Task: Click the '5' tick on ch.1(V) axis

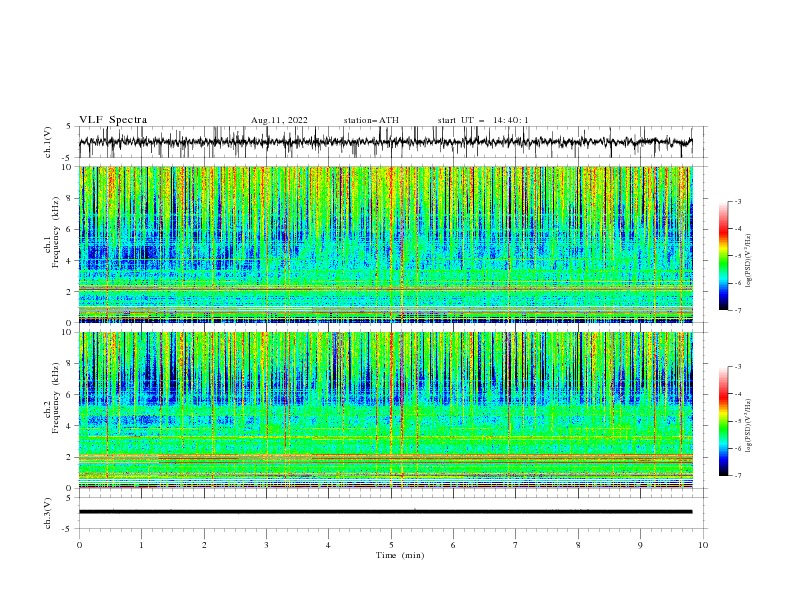Action: coord(70,126)
